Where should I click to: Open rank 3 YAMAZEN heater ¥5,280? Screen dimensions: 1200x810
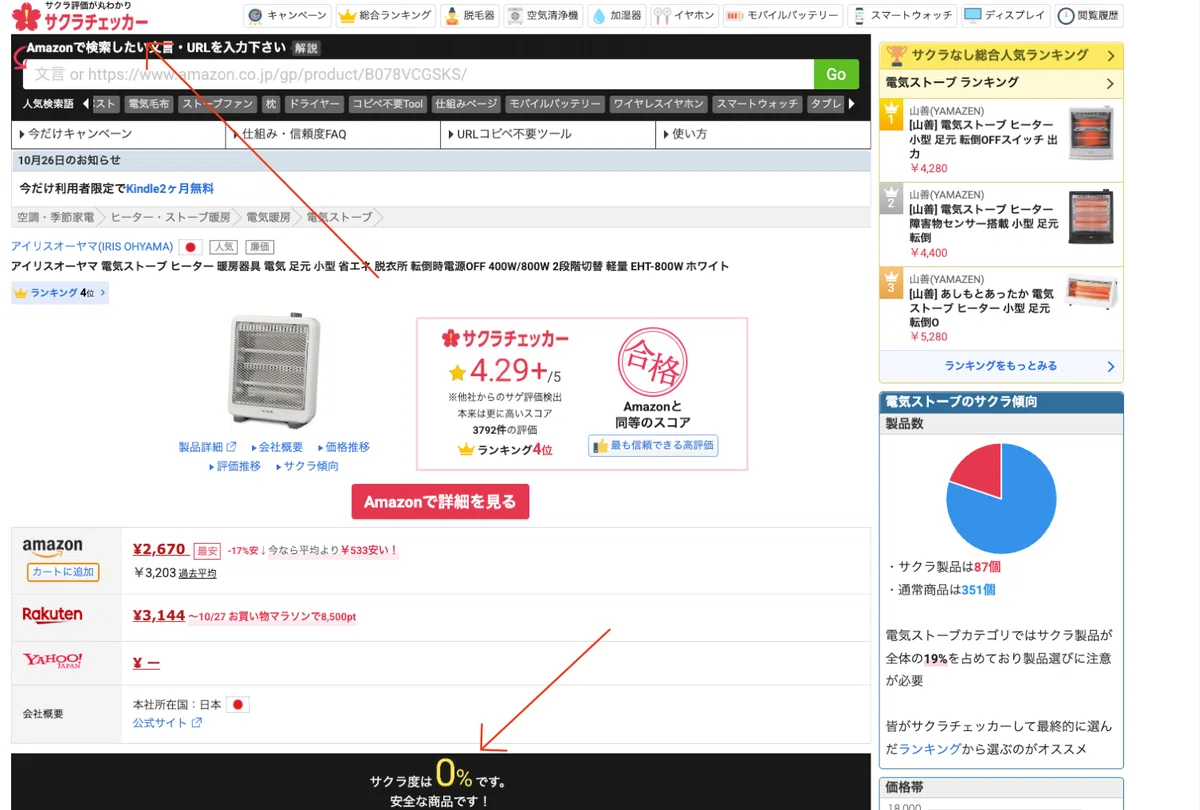tap(1001, 308)
